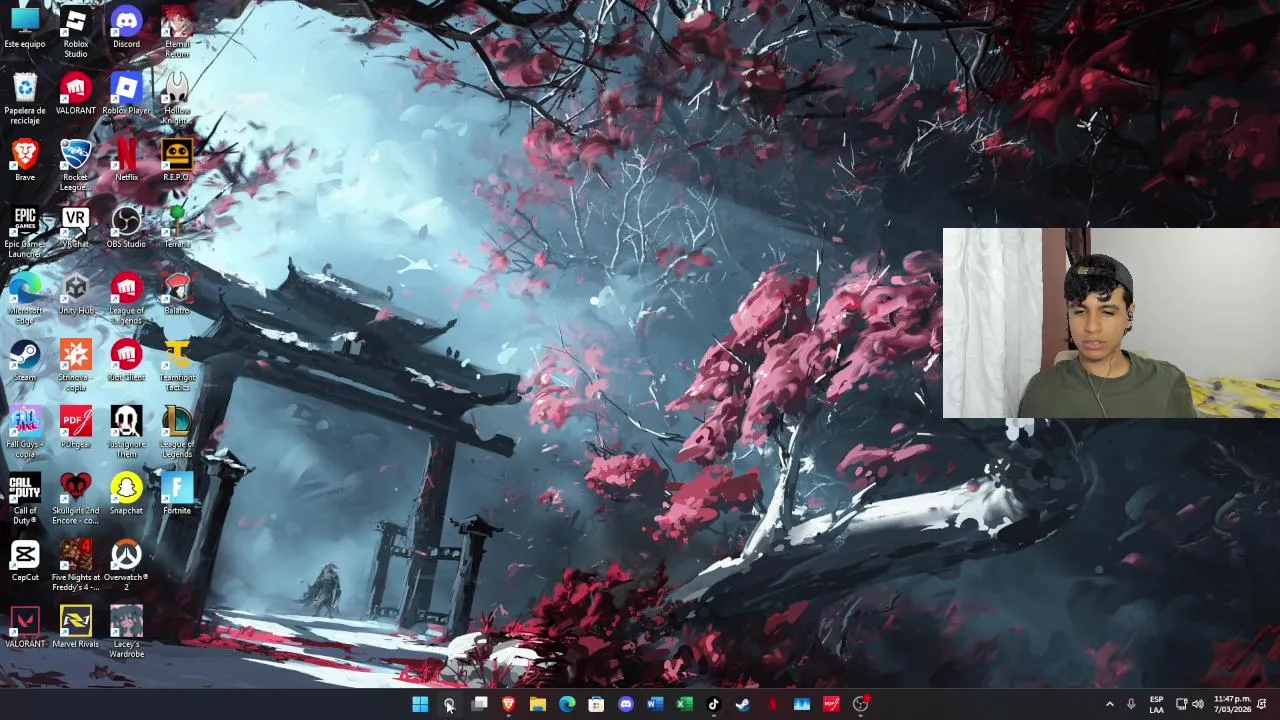
Task: Open the notification center bell icon
Action: click(1262, 704)
